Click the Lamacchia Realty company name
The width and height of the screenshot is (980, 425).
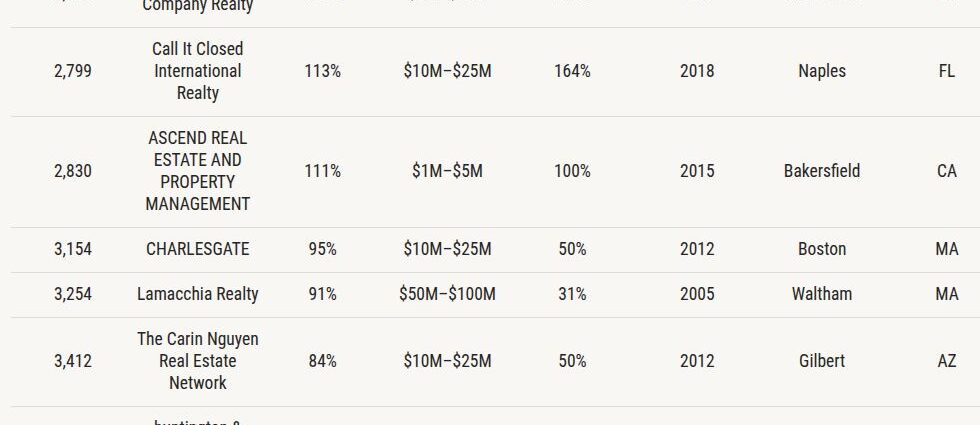198,294
